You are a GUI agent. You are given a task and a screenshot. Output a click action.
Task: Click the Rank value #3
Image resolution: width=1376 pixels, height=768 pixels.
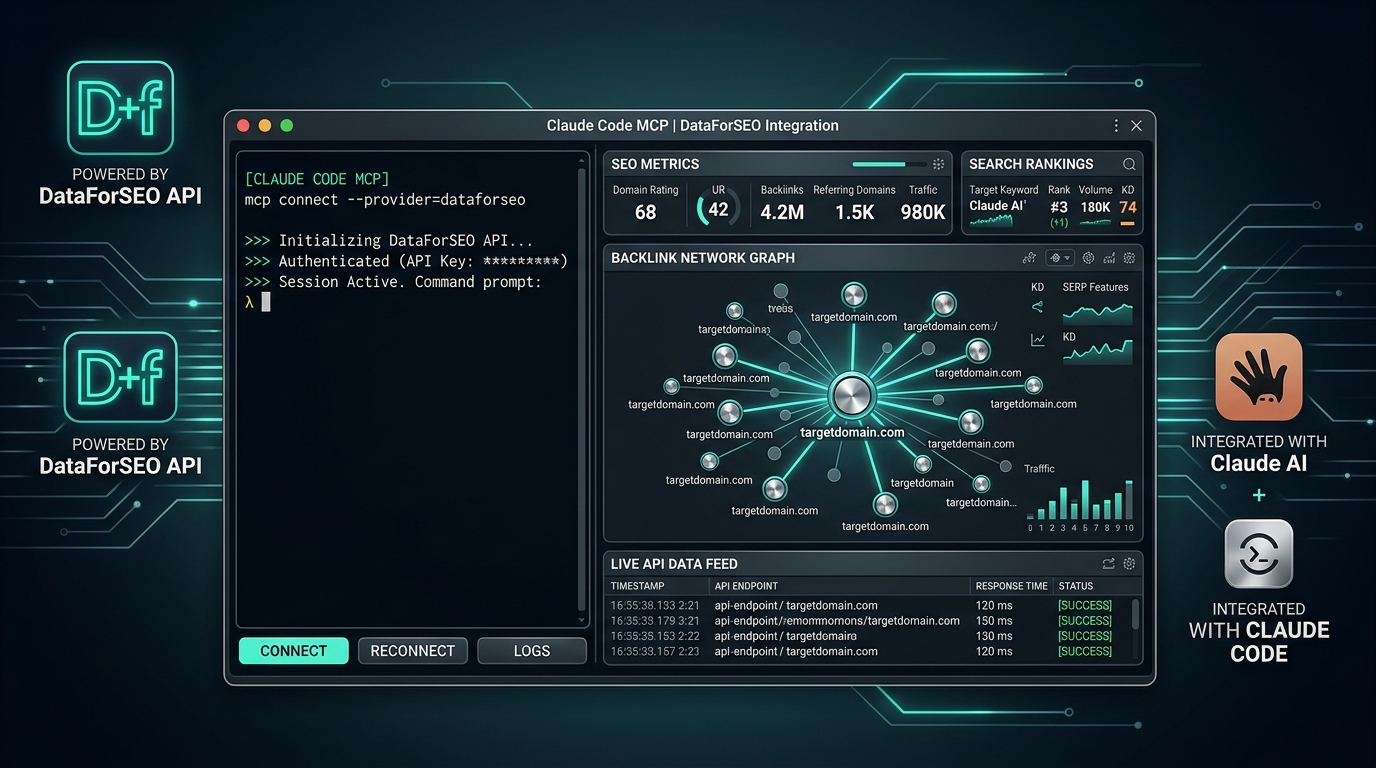point(1059,207)
